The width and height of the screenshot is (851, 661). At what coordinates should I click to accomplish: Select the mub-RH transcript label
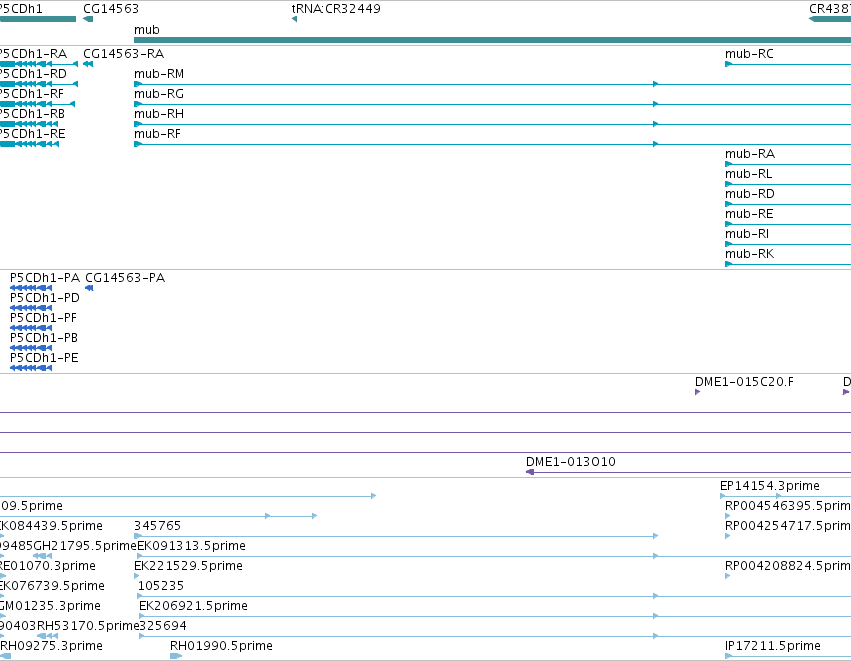pyautogui.click(x=159, y=114)
